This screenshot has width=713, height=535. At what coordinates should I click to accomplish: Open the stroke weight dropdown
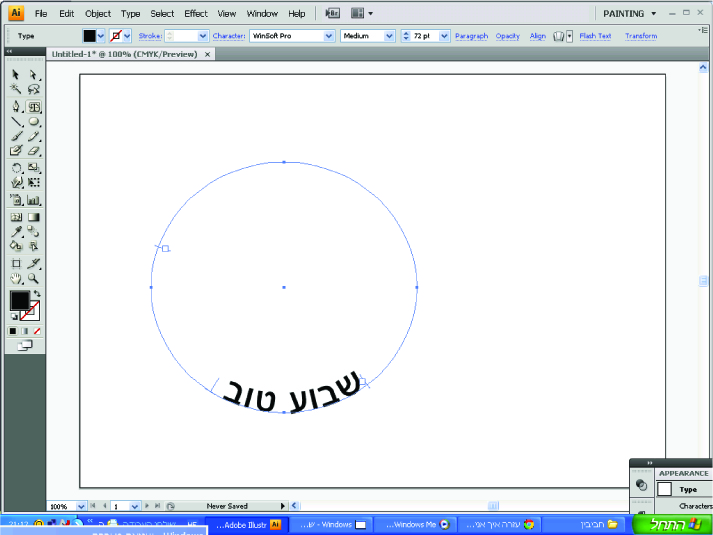(203, 36)
